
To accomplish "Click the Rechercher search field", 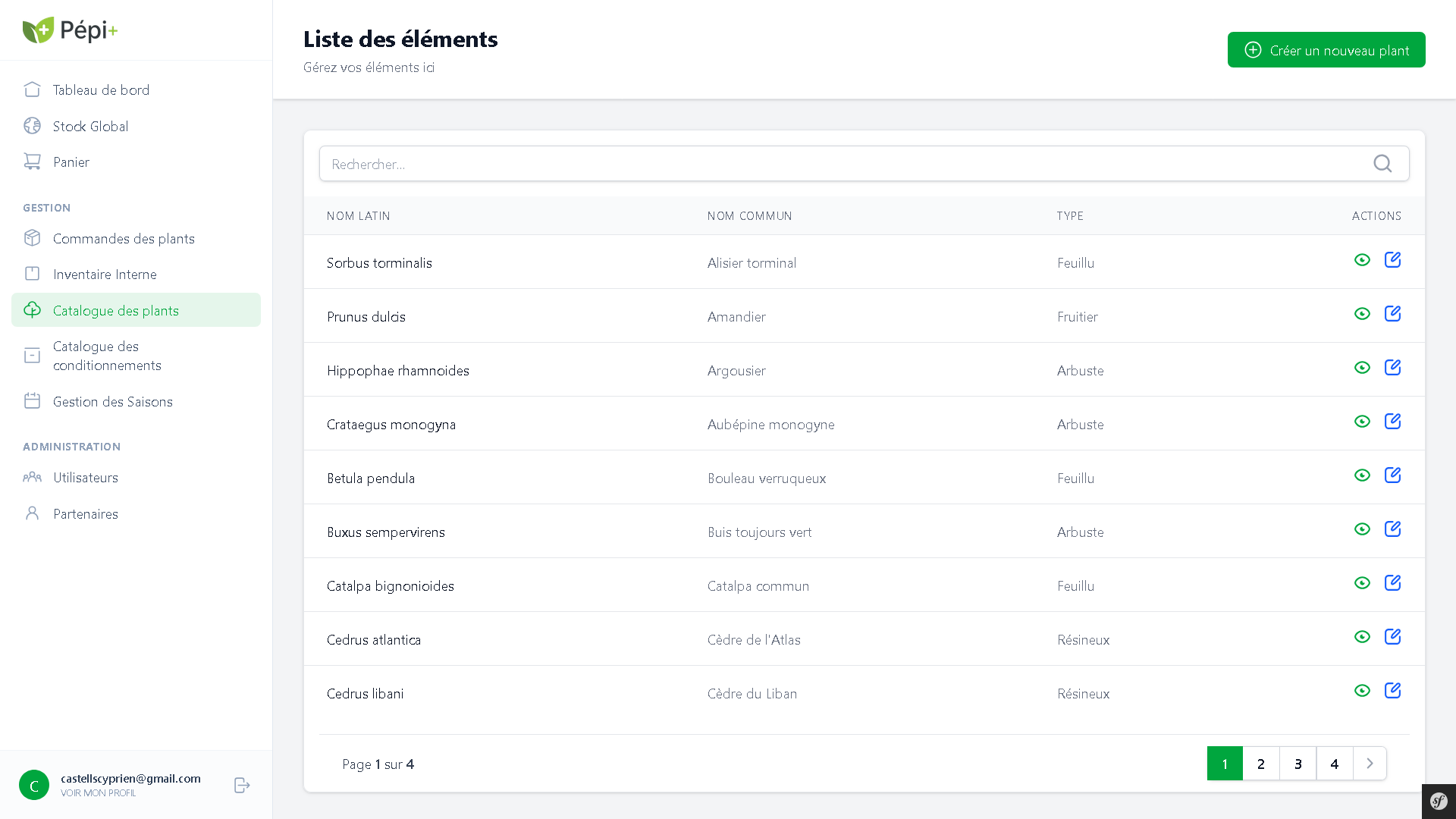I will tap(758, 164).
